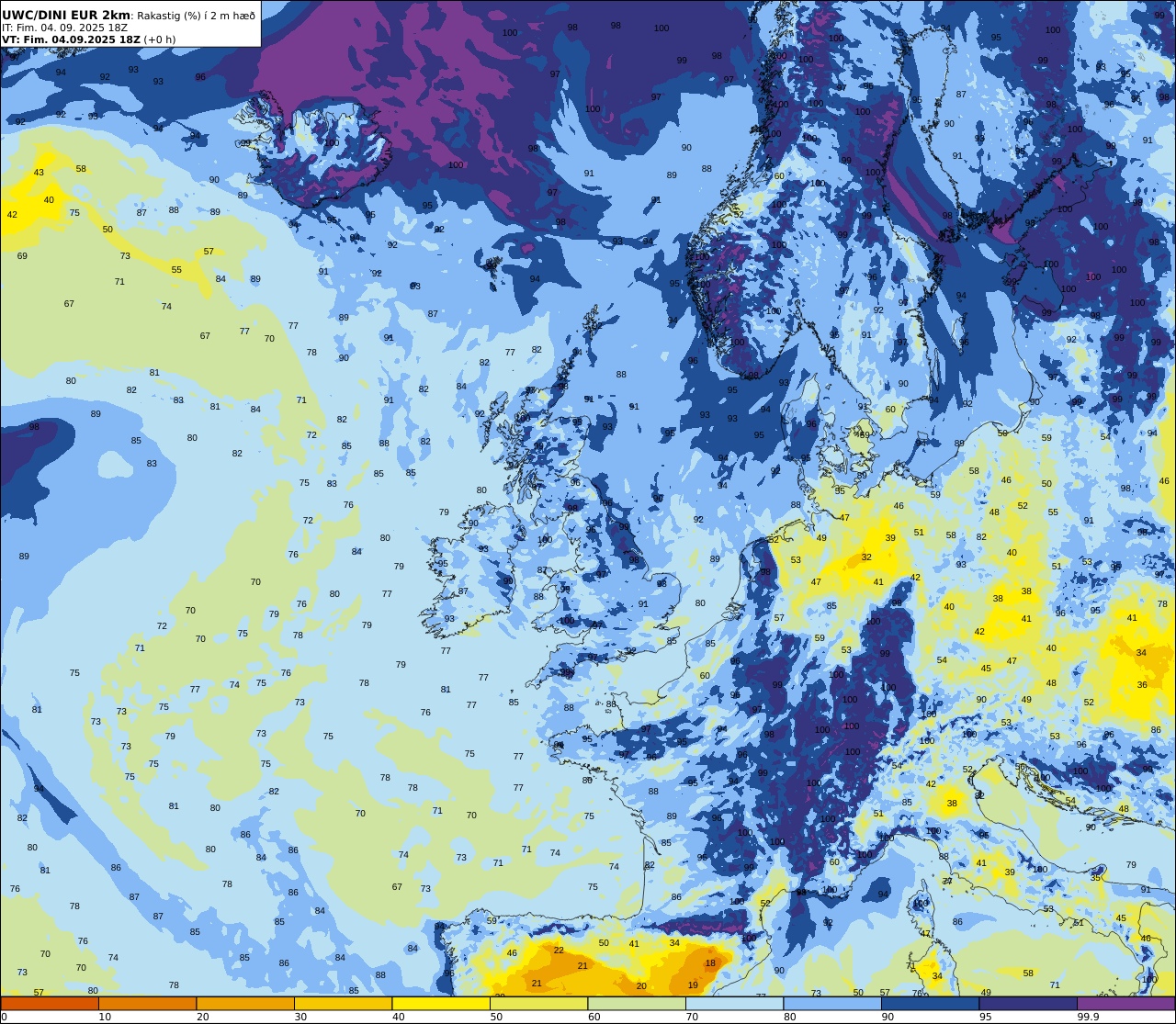Click the humidity value 18 over Spain

pyautogui.click(x=710, y=963)
